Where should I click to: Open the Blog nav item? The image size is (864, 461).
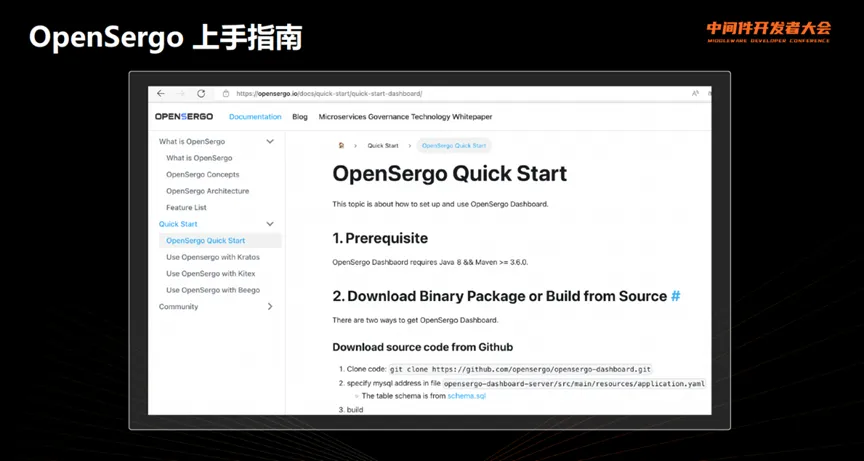pyautogui.click(x=300, y=117)
